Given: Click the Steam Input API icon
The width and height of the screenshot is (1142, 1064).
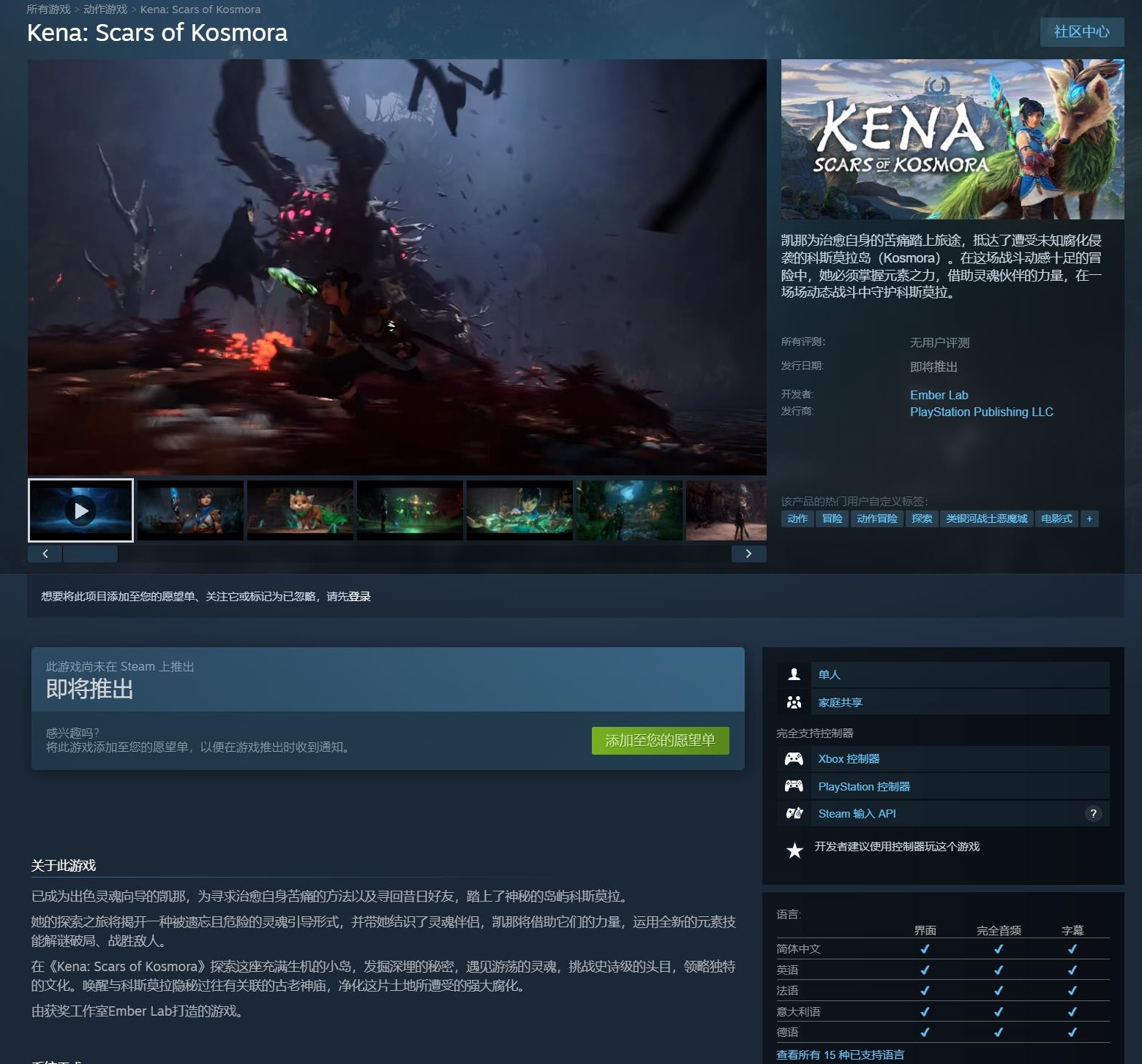Looking at the screenshot, I should point(794,813).
